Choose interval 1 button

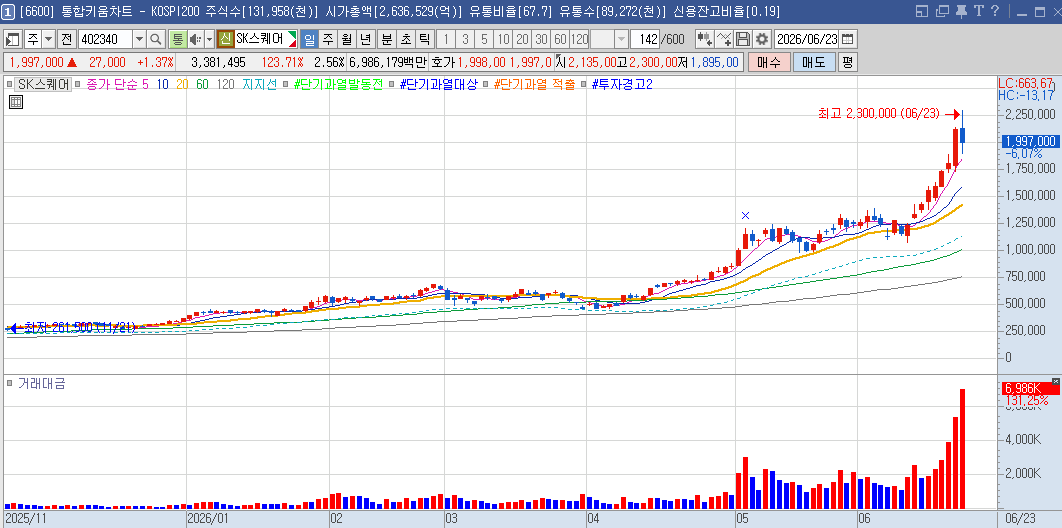click(446, 39)
